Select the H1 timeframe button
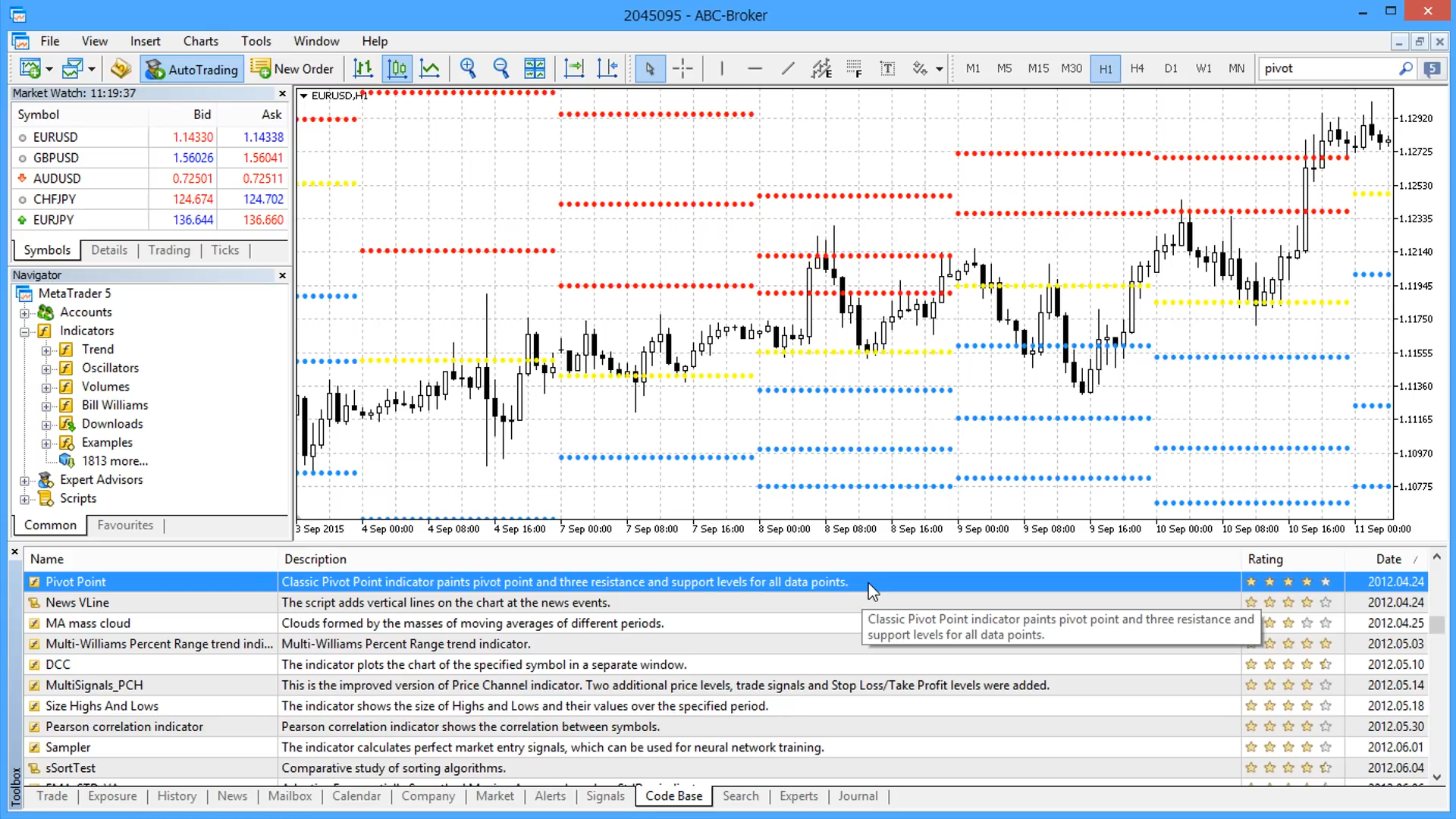 coord(1106,68)
